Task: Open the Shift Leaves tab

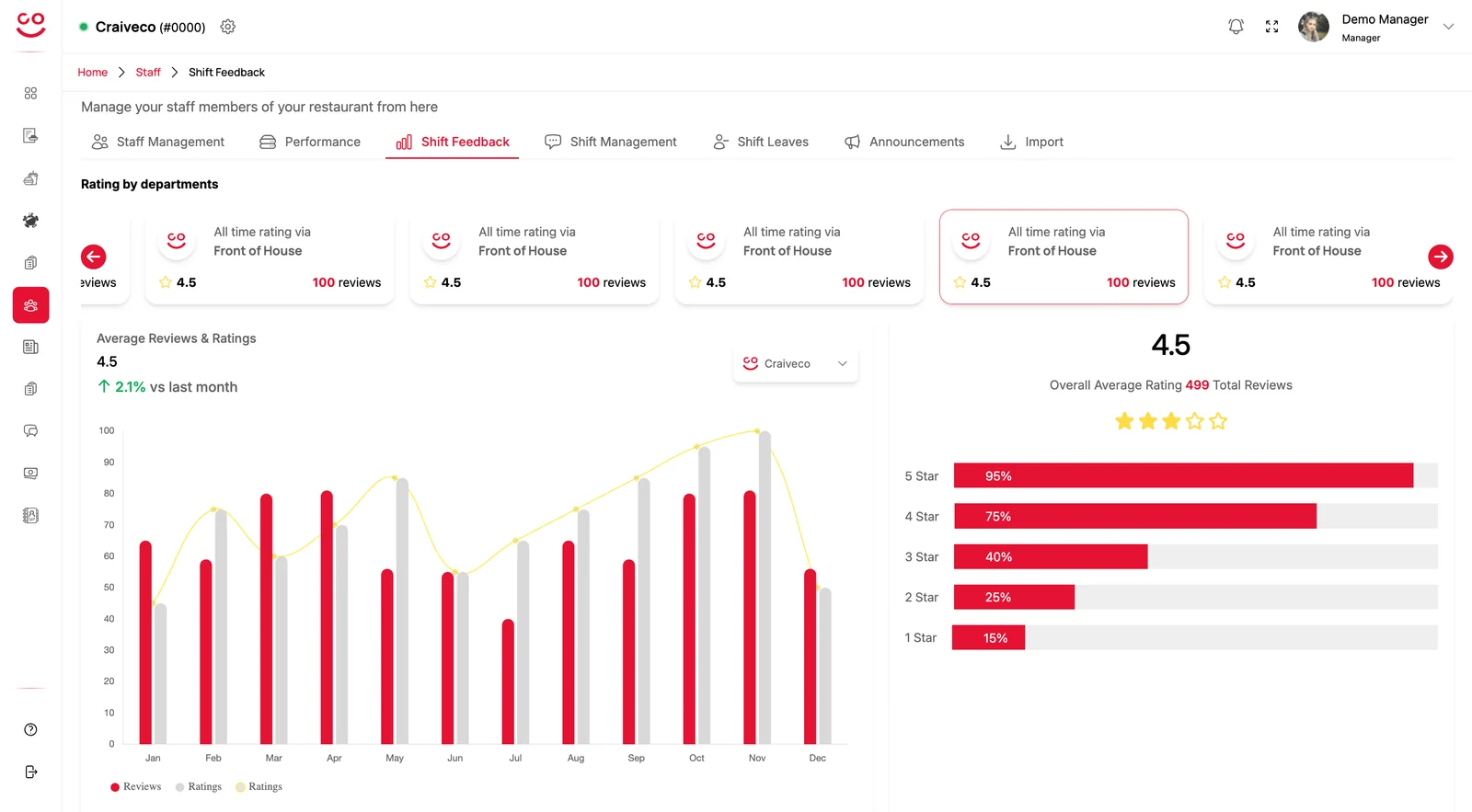Action: [x=761, y=142]
